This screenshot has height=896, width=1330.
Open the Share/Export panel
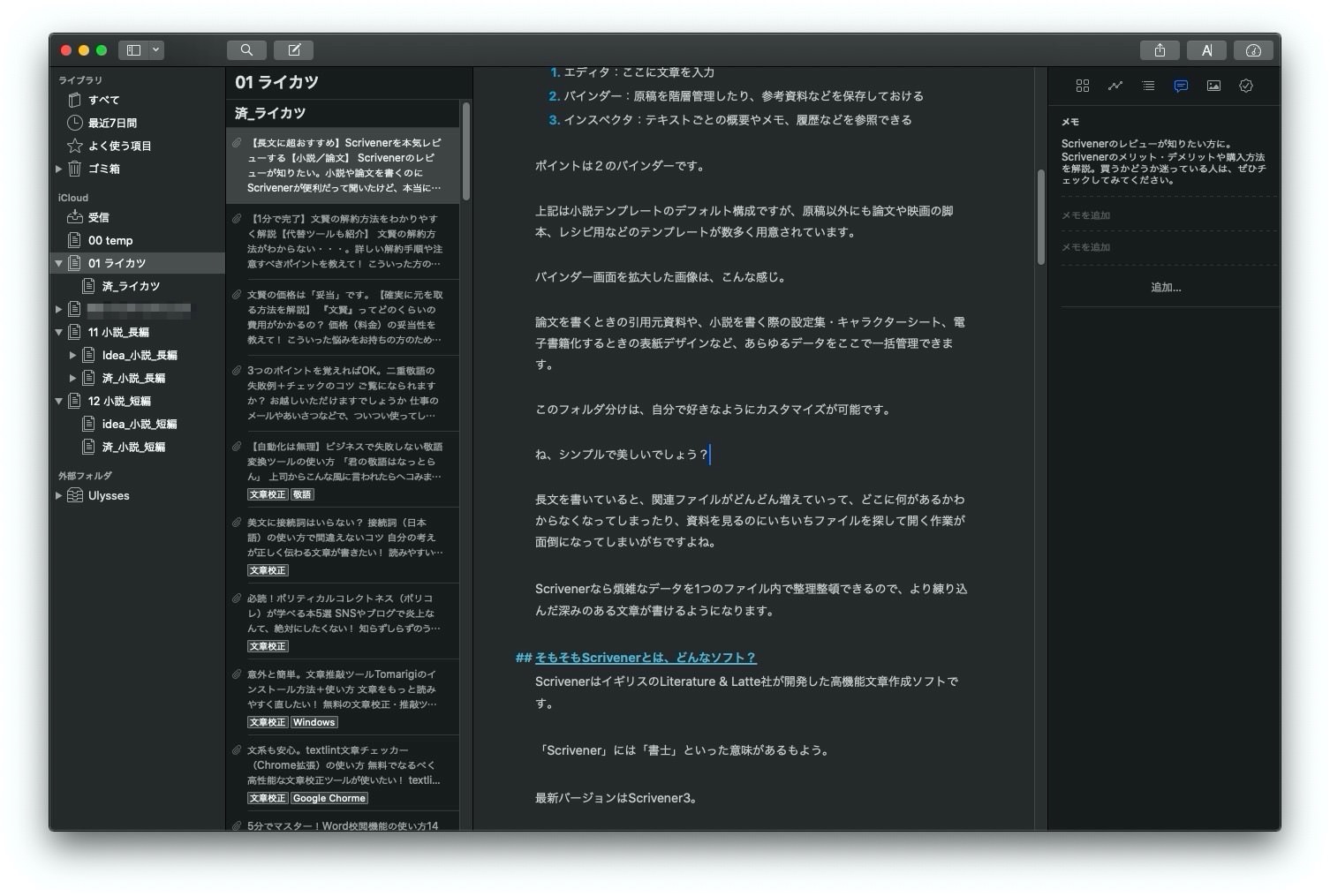(x=1160, y=50)
